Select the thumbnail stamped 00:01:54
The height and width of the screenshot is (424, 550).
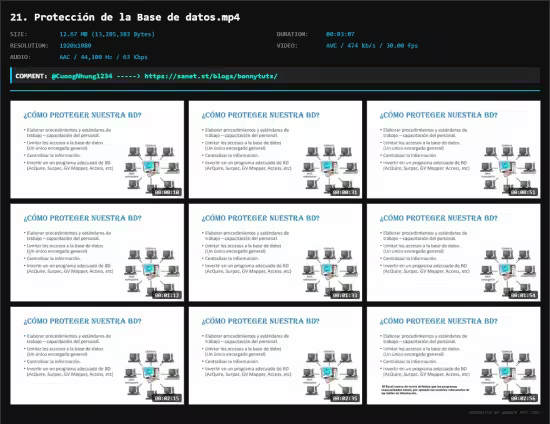[454, 253]
